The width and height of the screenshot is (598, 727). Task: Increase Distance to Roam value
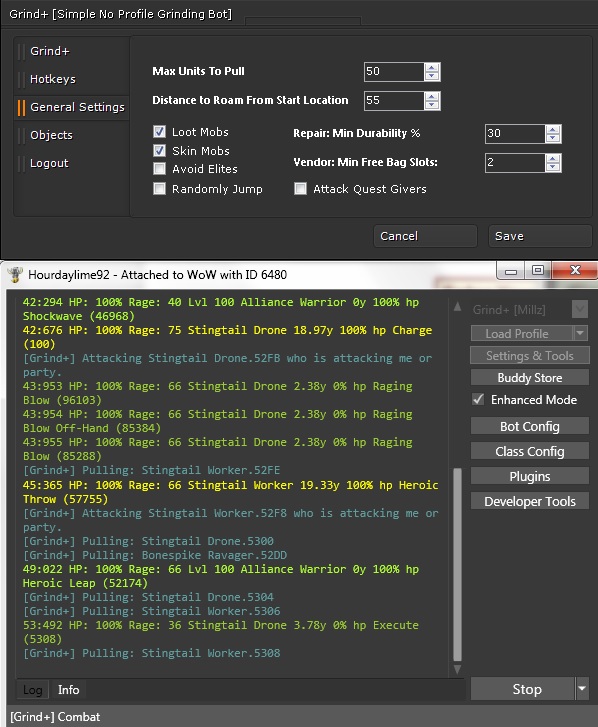432,96
